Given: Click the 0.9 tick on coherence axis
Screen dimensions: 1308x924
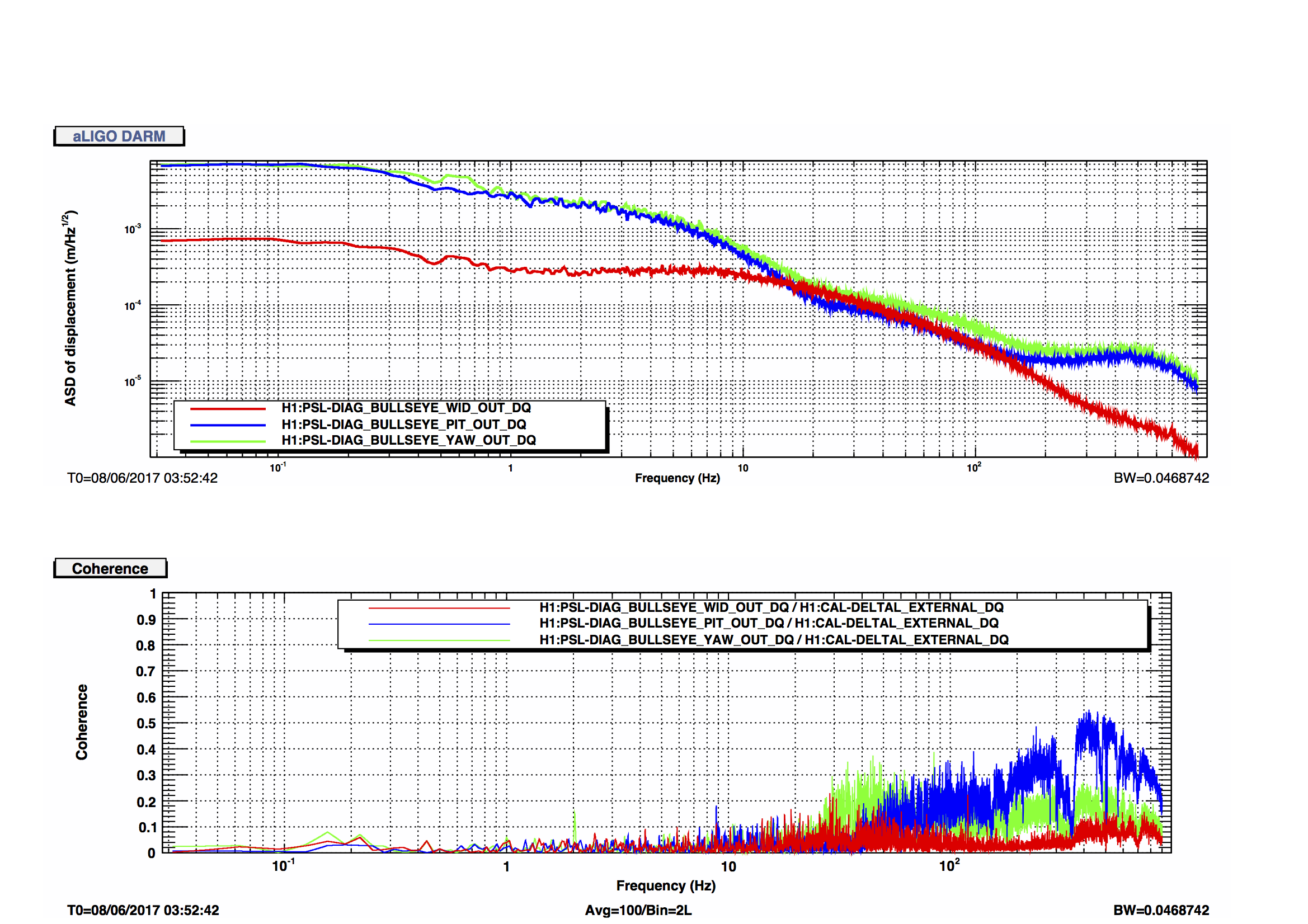Looking at the screenshot, I should coord(146,620).
